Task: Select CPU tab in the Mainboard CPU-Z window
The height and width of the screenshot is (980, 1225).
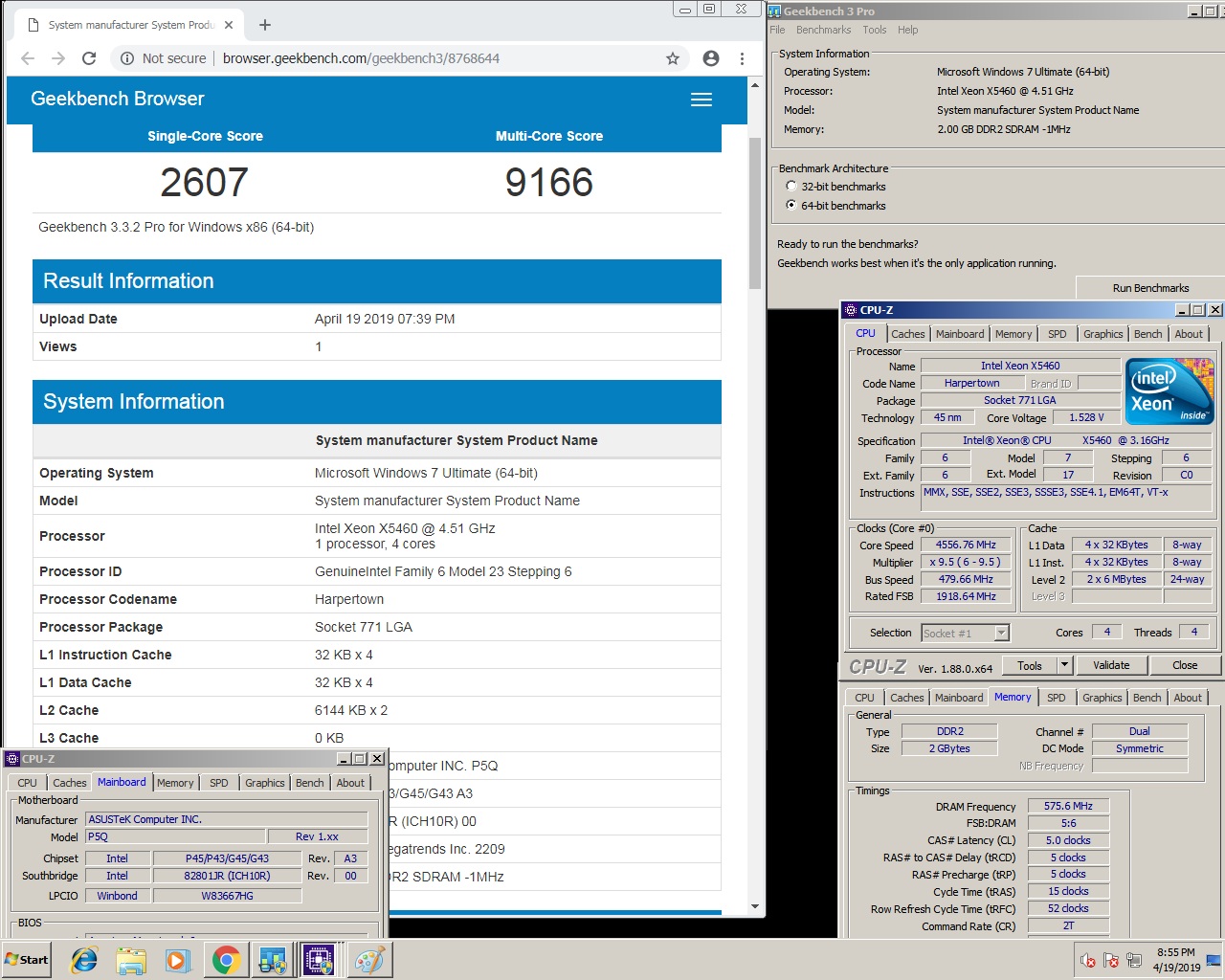Action: (28, 783)
